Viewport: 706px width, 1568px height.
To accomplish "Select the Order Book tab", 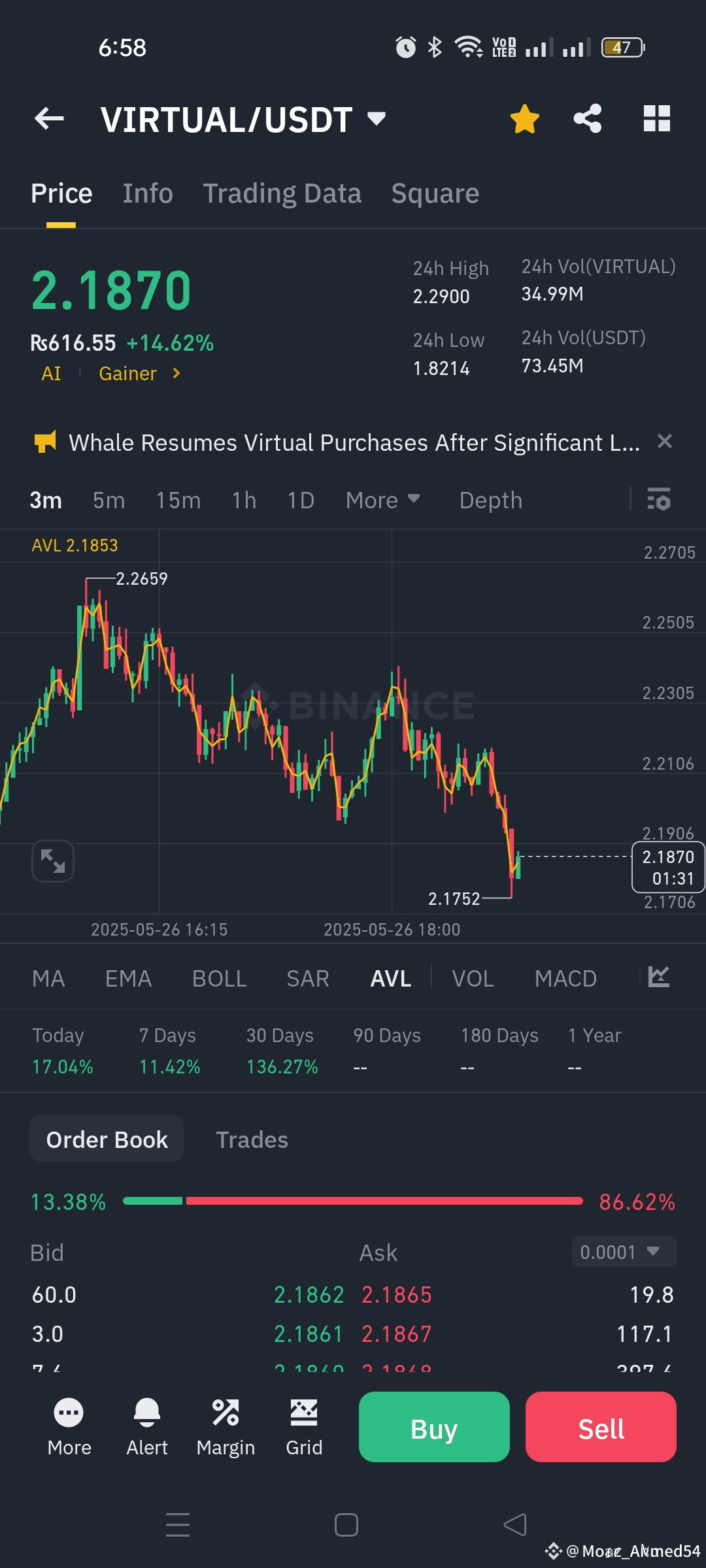I will click(107, 1139).
